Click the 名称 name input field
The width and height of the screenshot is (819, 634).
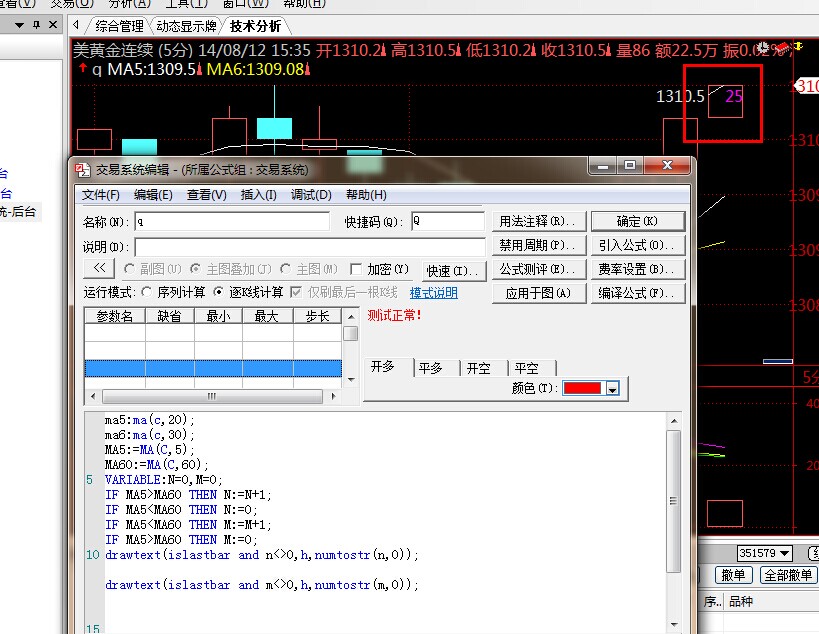click(232, 221)
